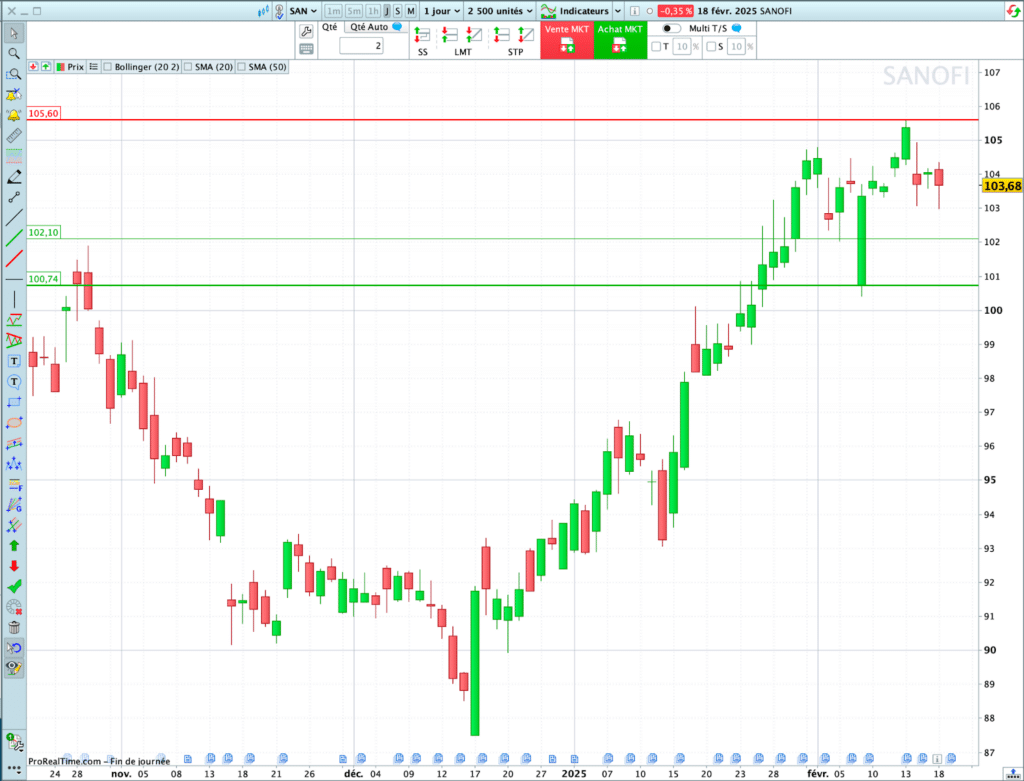This screenshot has height=781, width=1024.
Task: Select the S weekly timeframe
Action: click(x=398, y=11)
